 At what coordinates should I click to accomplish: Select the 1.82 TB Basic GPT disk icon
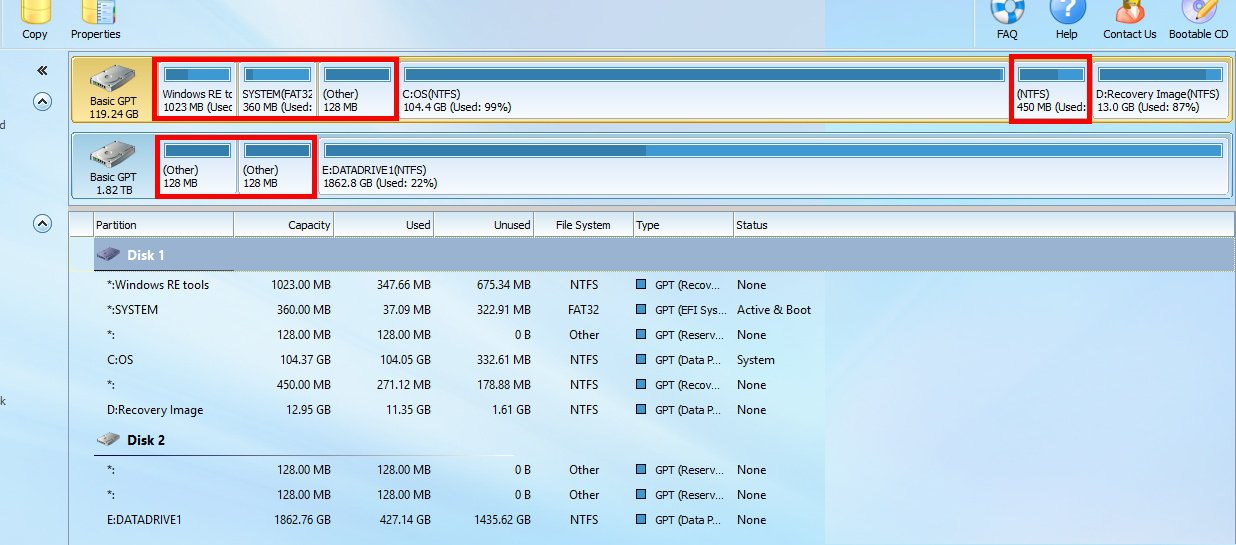(x=112, y=165)
